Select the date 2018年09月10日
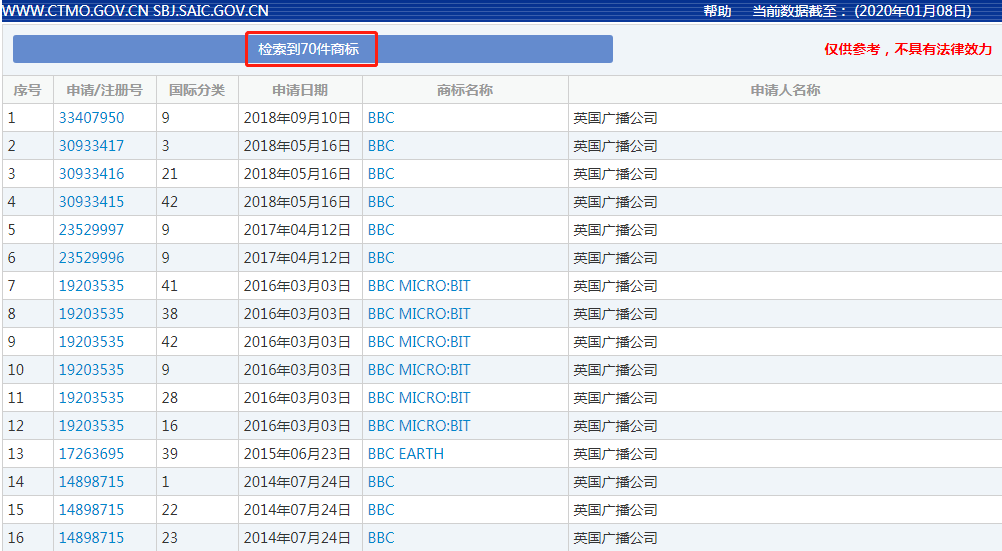Screen dimensions: 1002x551 297,118
